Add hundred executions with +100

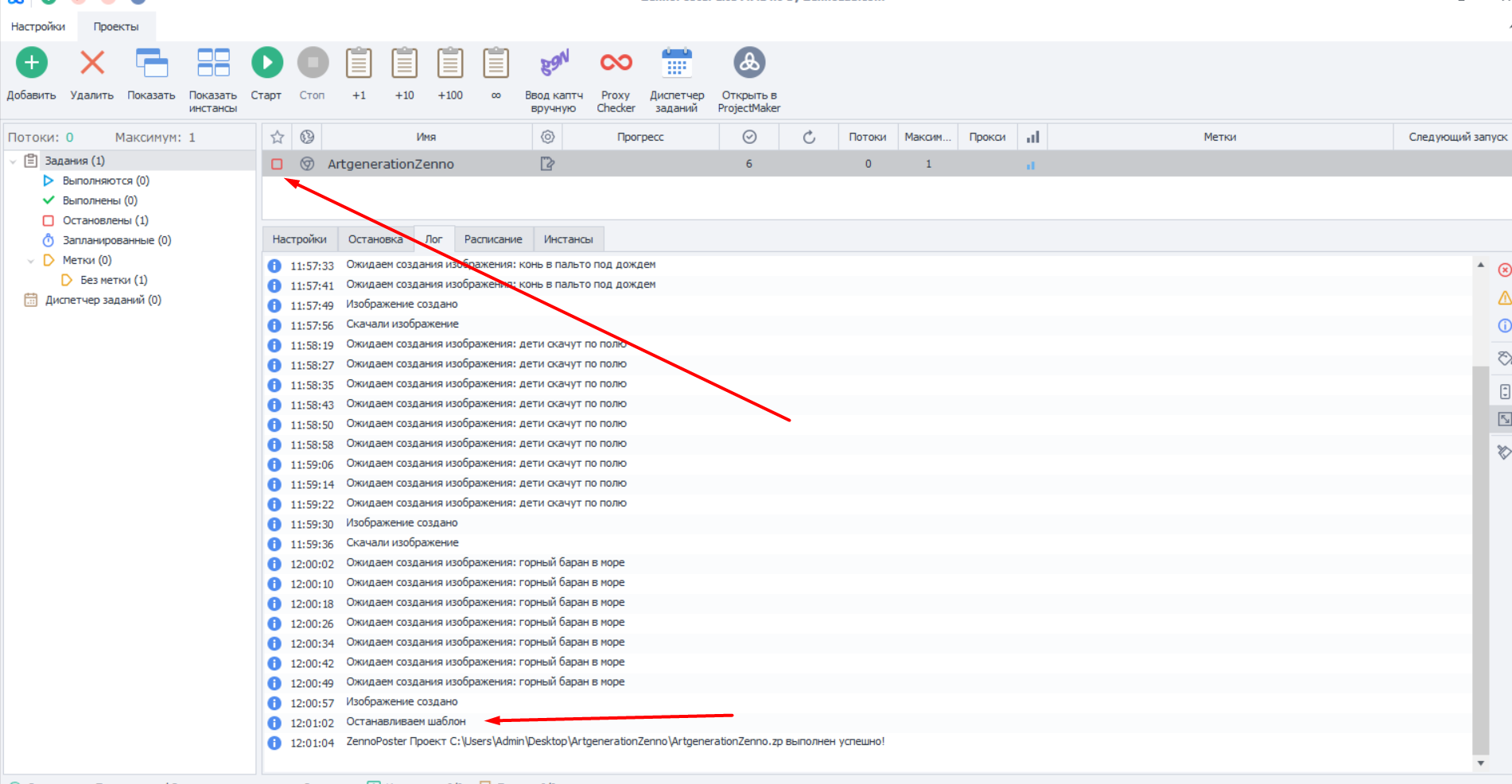coord(450,63)
